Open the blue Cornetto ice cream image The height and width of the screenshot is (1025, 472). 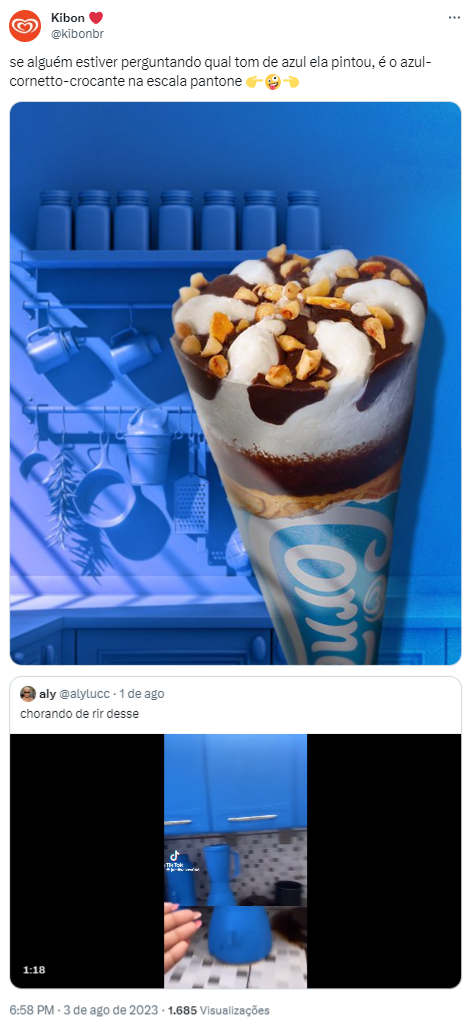pos(235,383)
